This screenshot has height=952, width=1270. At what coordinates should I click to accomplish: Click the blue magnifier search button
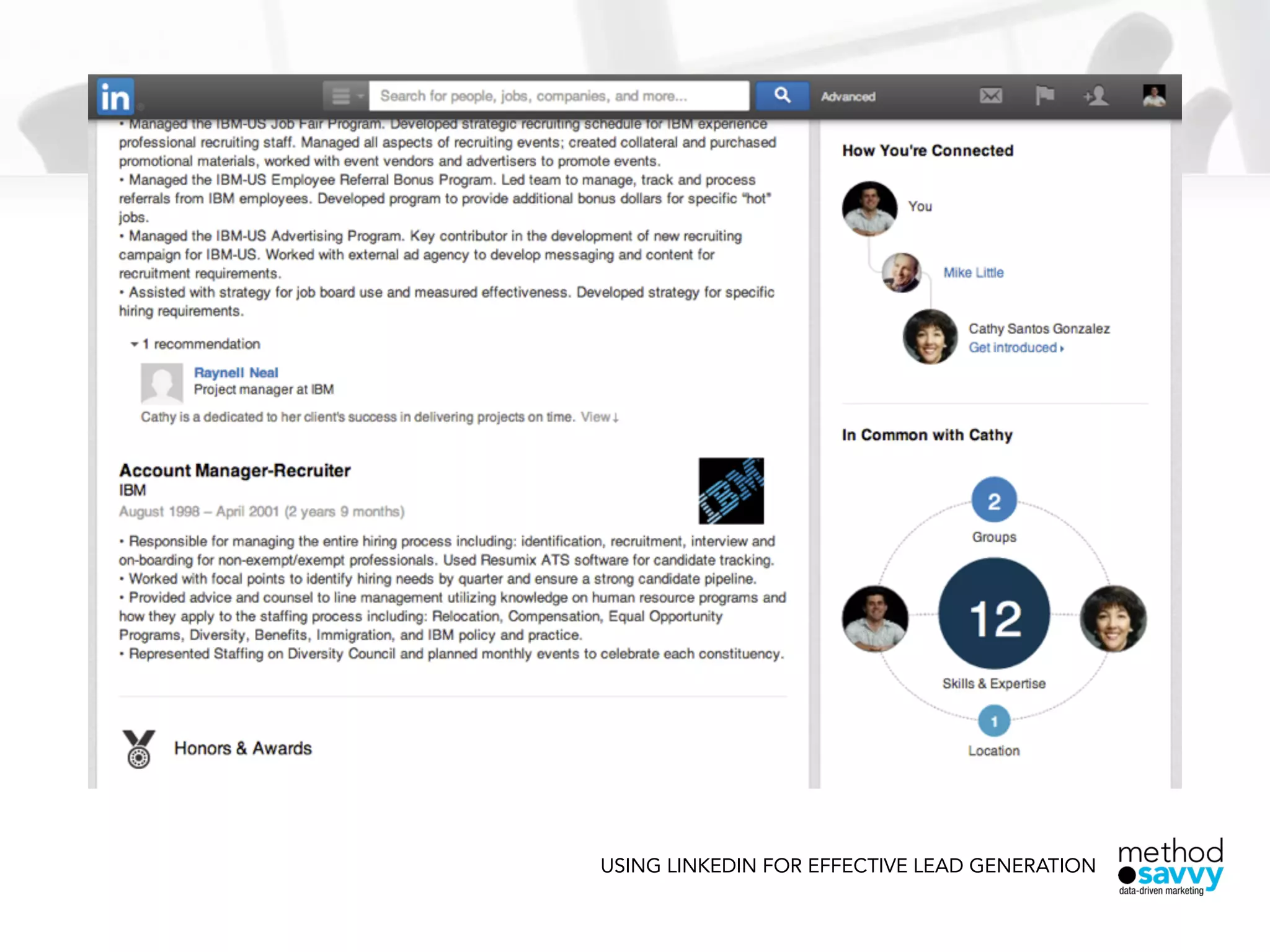(782, 95)
